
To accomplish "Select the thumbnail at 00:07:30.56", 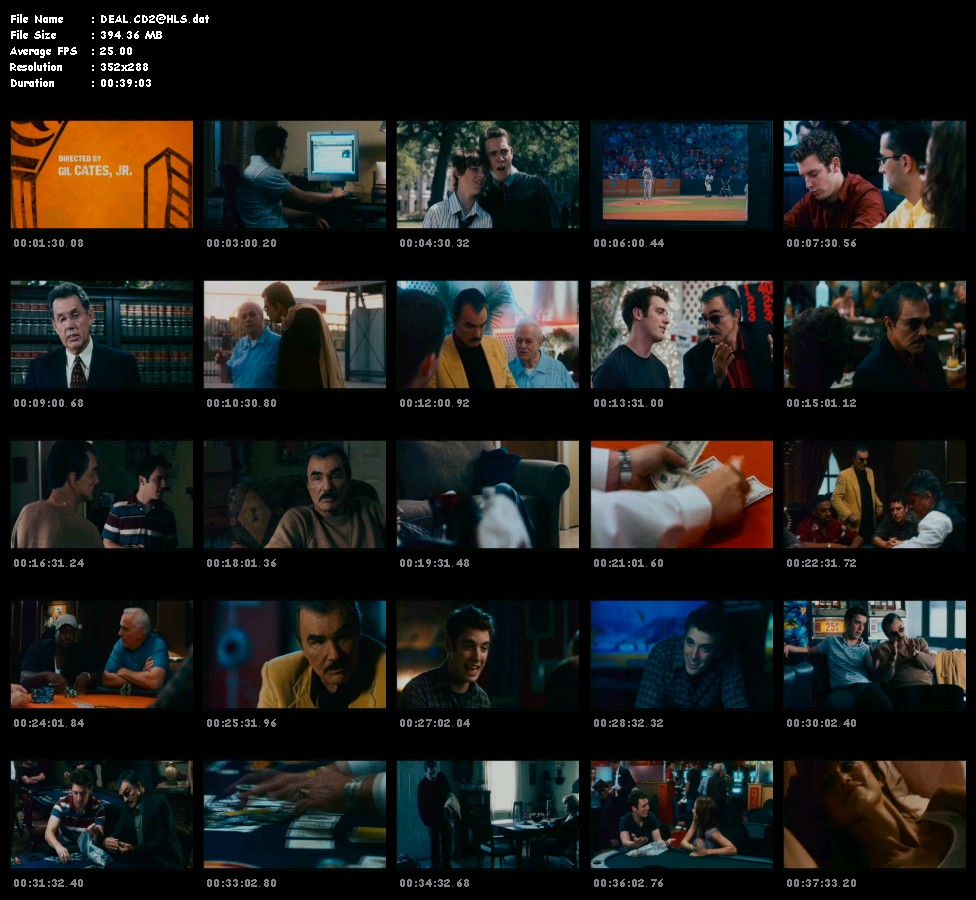I will (875, 174).
